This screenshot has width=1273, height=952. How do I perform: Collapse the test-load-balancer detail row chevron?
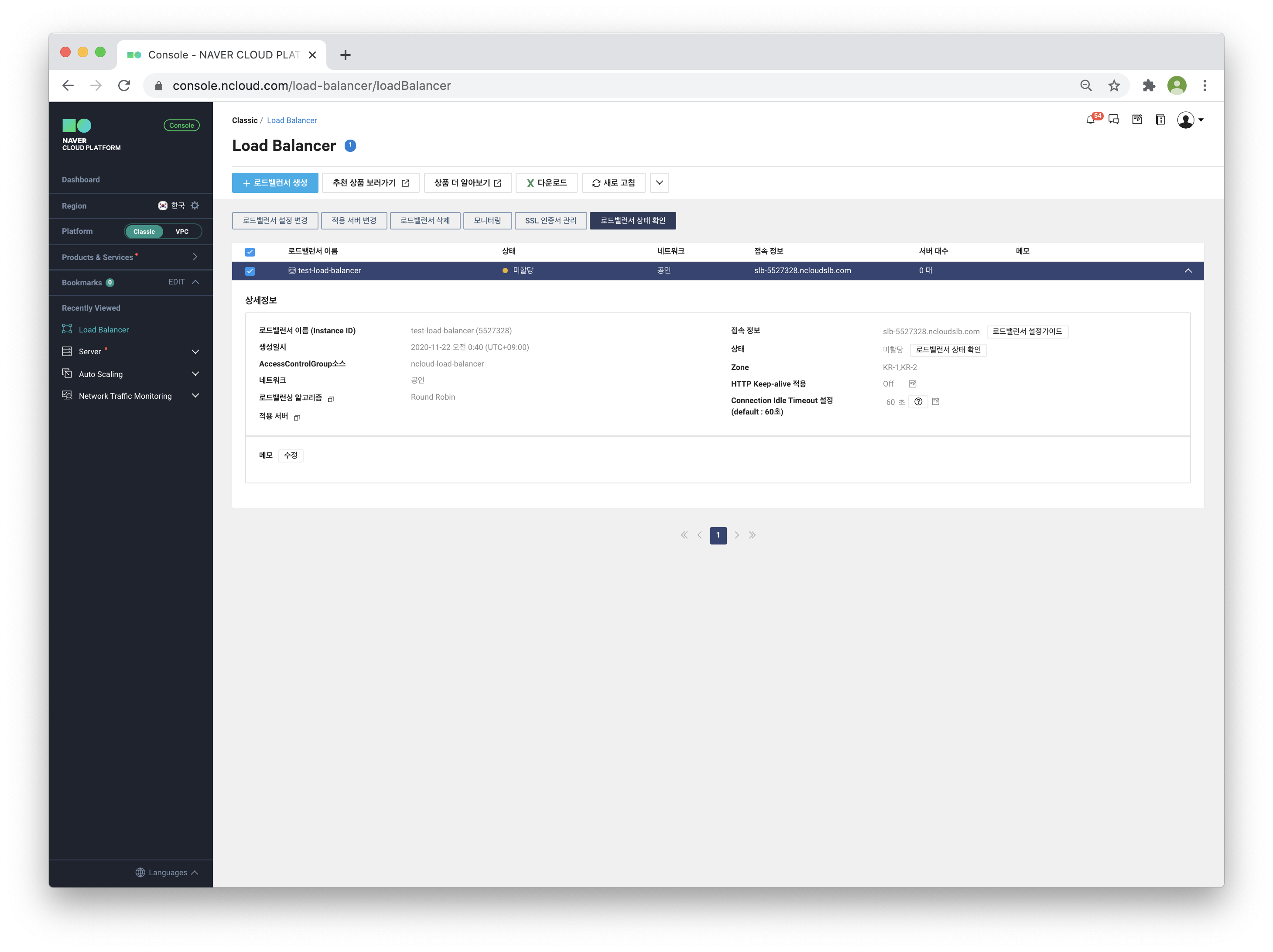tap(1188, 271)
